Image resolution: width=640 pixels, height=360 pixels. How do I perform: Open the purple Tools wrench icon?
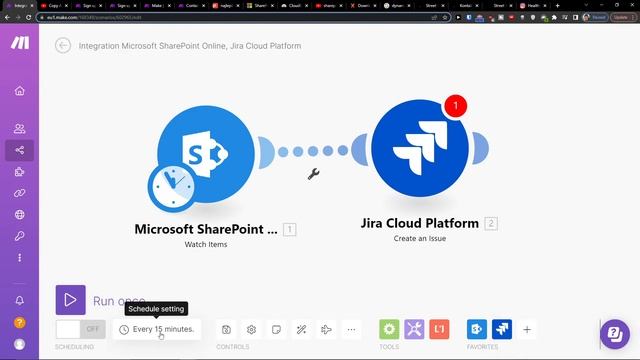pos(414,329)
